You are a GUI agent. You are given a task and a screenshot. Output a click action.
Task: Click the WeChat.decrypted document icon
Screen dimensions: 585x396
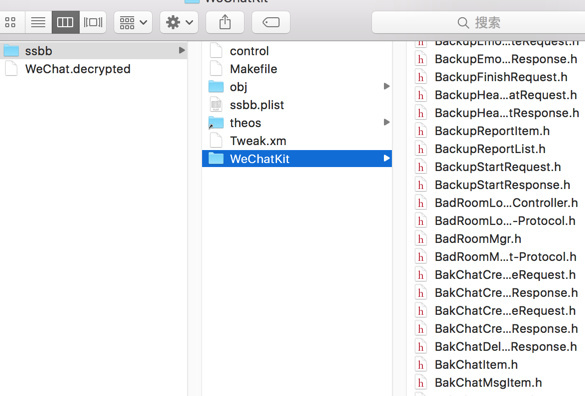pyautogui.click(x=11, y=69)
